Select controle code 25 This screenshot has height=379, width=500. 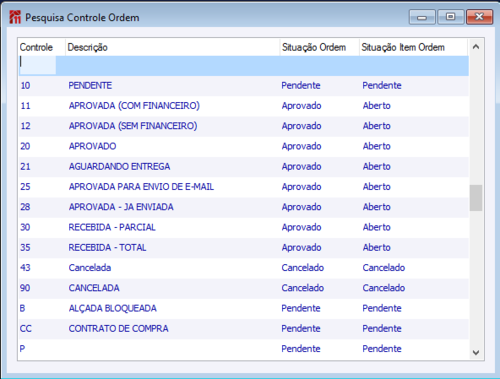point(25,187)
